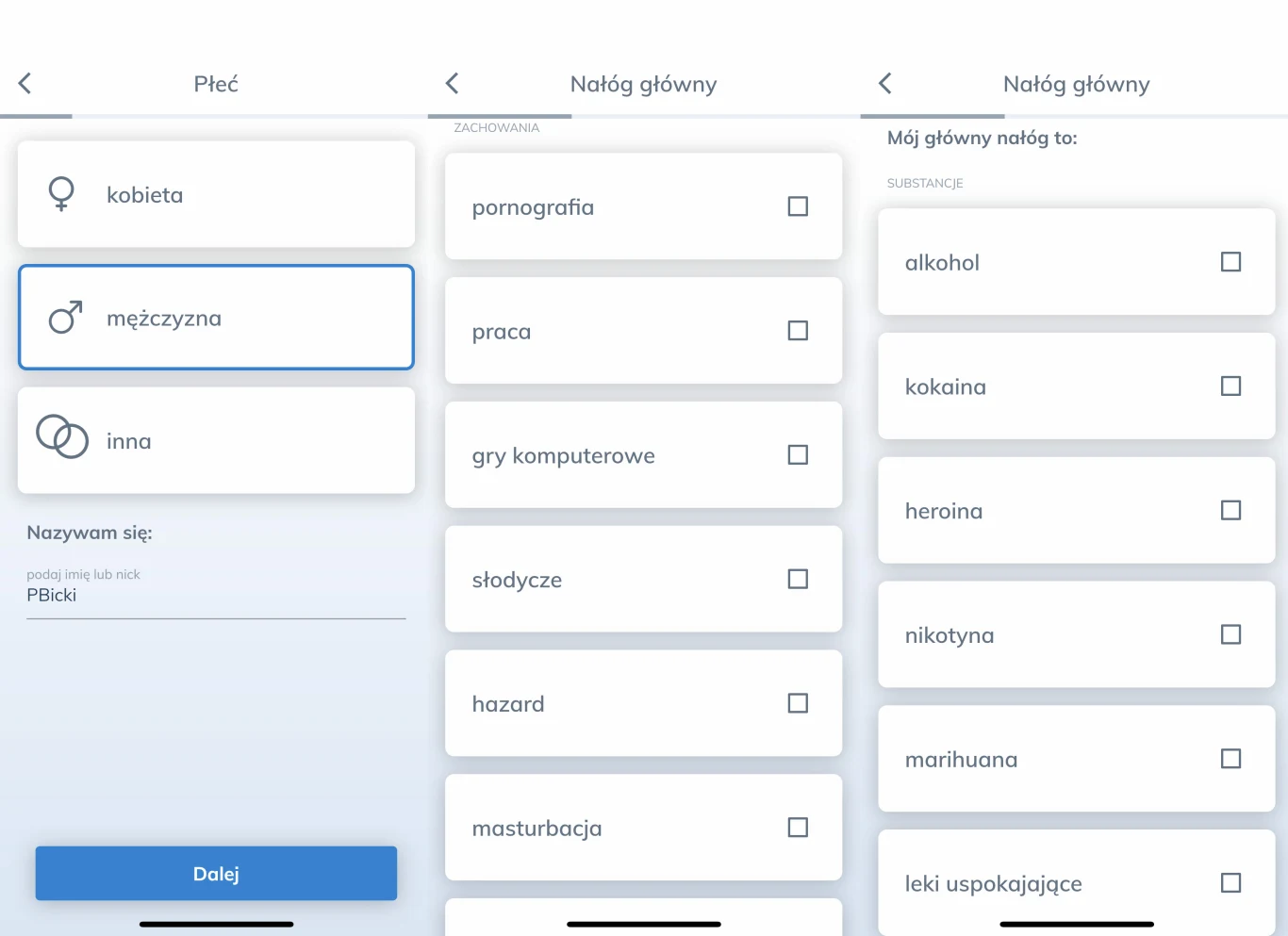The height and width of the screenshot is (936, 1288).
Task: Enable the alkohol checkbox
Action: (x=1230, y=262)
